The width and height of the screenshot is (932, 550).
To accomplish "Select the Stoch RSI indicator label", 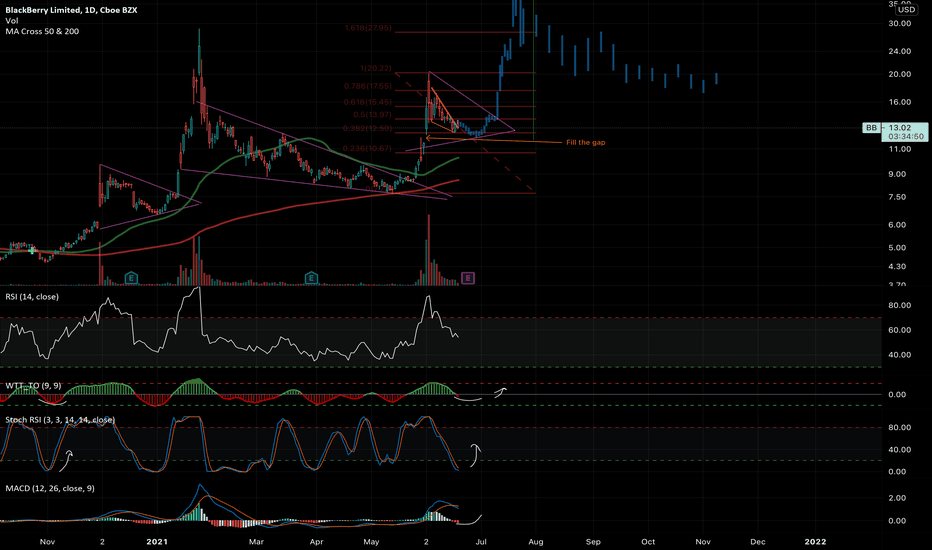I will coord(60,420).
